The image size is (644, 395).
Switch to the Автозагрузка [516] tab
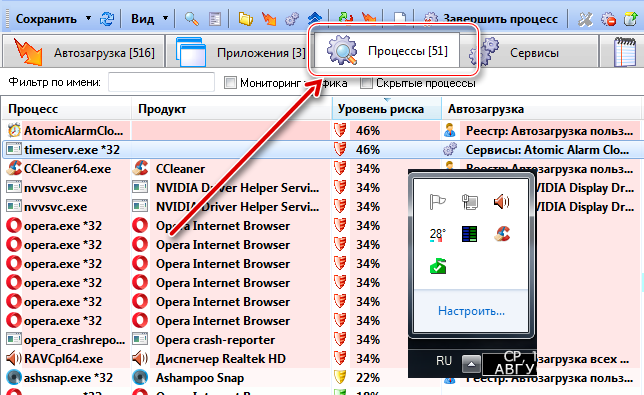click(x=84, y=52)
